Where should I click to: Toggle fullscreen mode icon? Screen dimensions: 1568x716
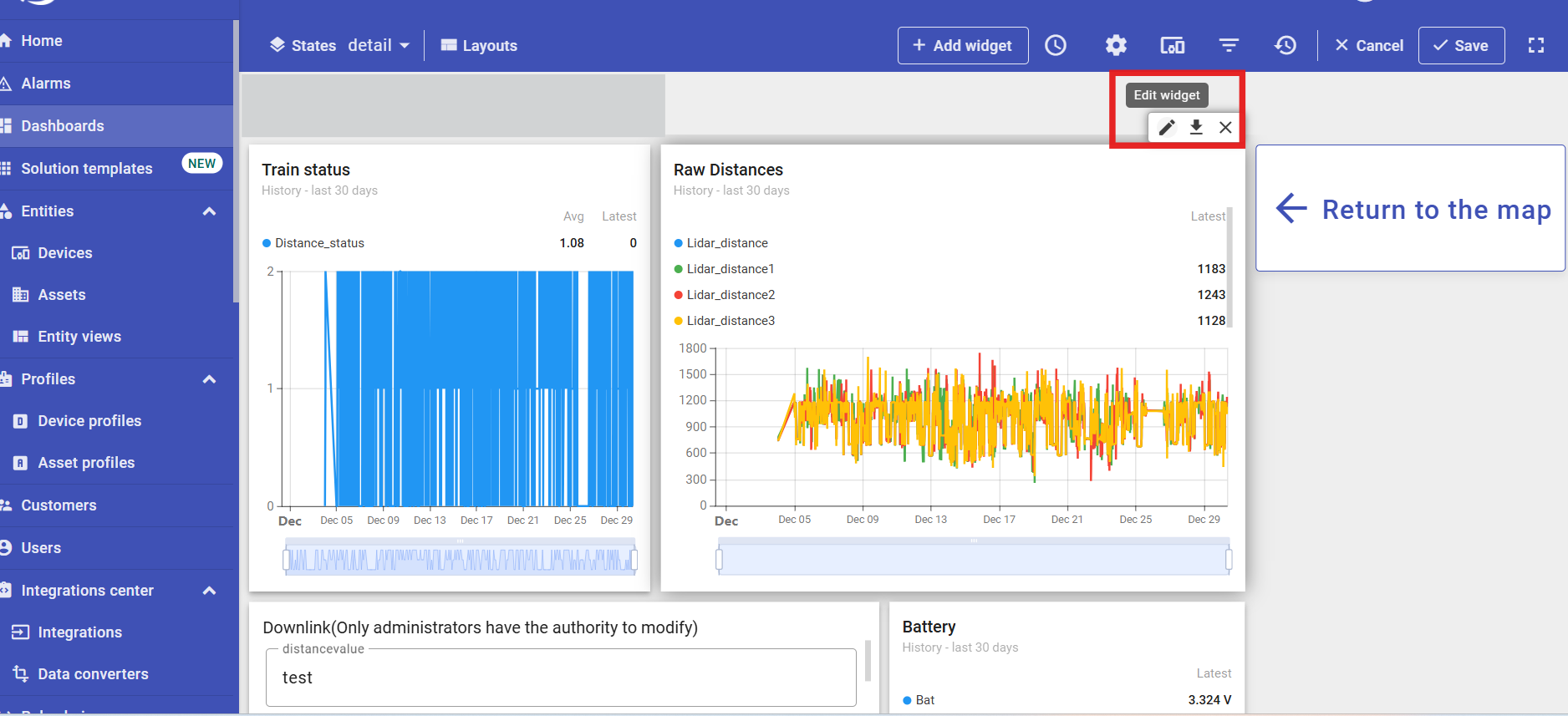1535,45
